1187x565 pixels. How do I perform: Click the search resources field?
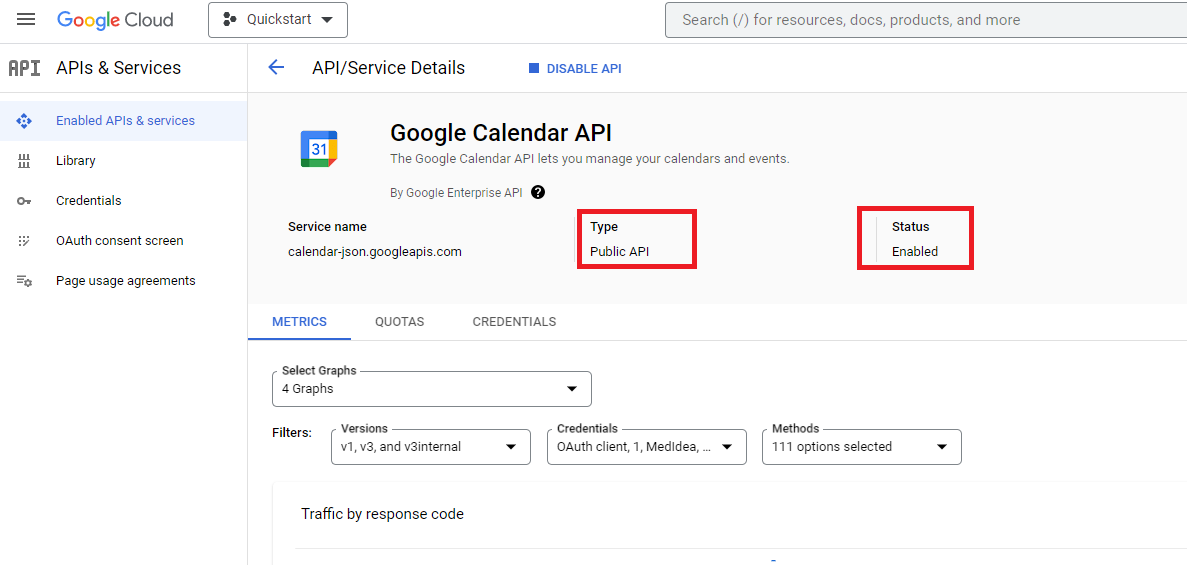tap(926, 20)
